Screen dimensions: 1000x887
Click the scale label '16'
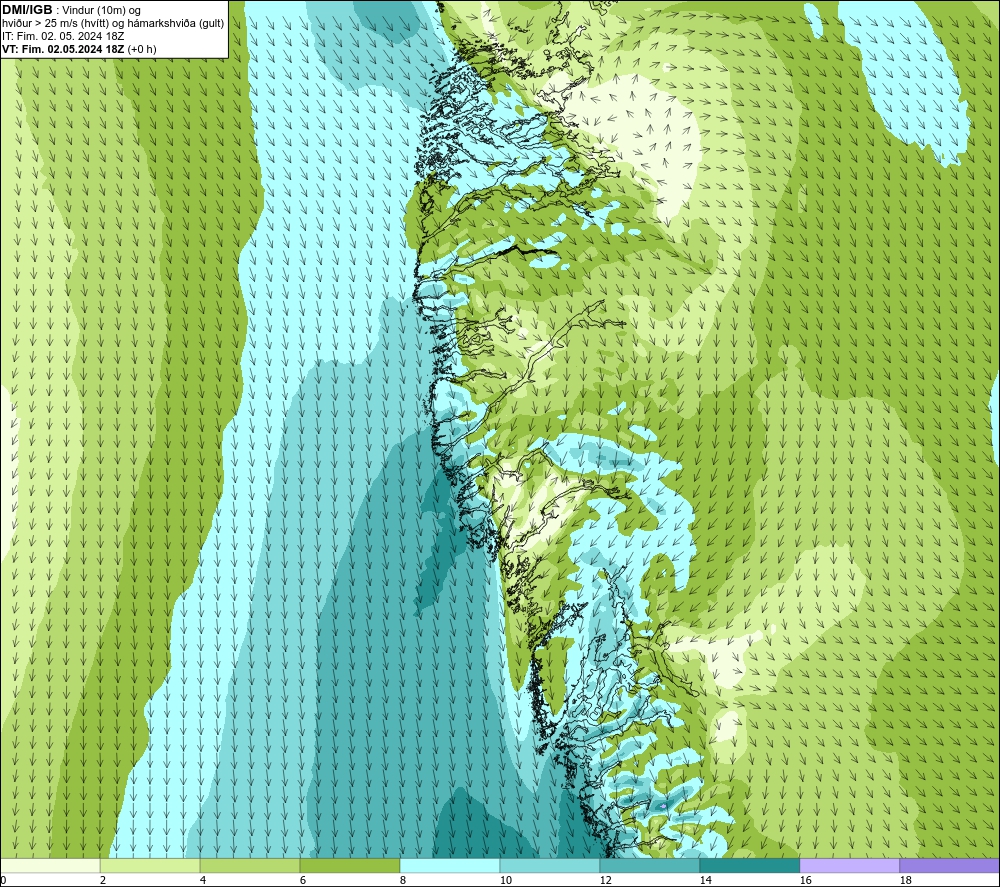click(x=805, y=881)
